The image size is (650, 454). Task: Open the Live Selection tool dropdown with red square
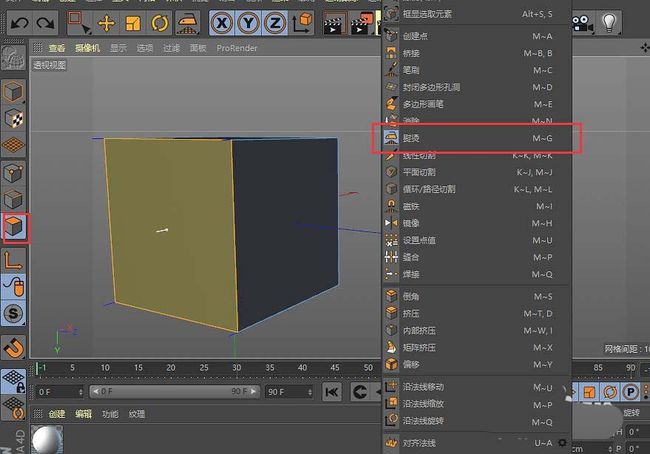click(79, 23)
